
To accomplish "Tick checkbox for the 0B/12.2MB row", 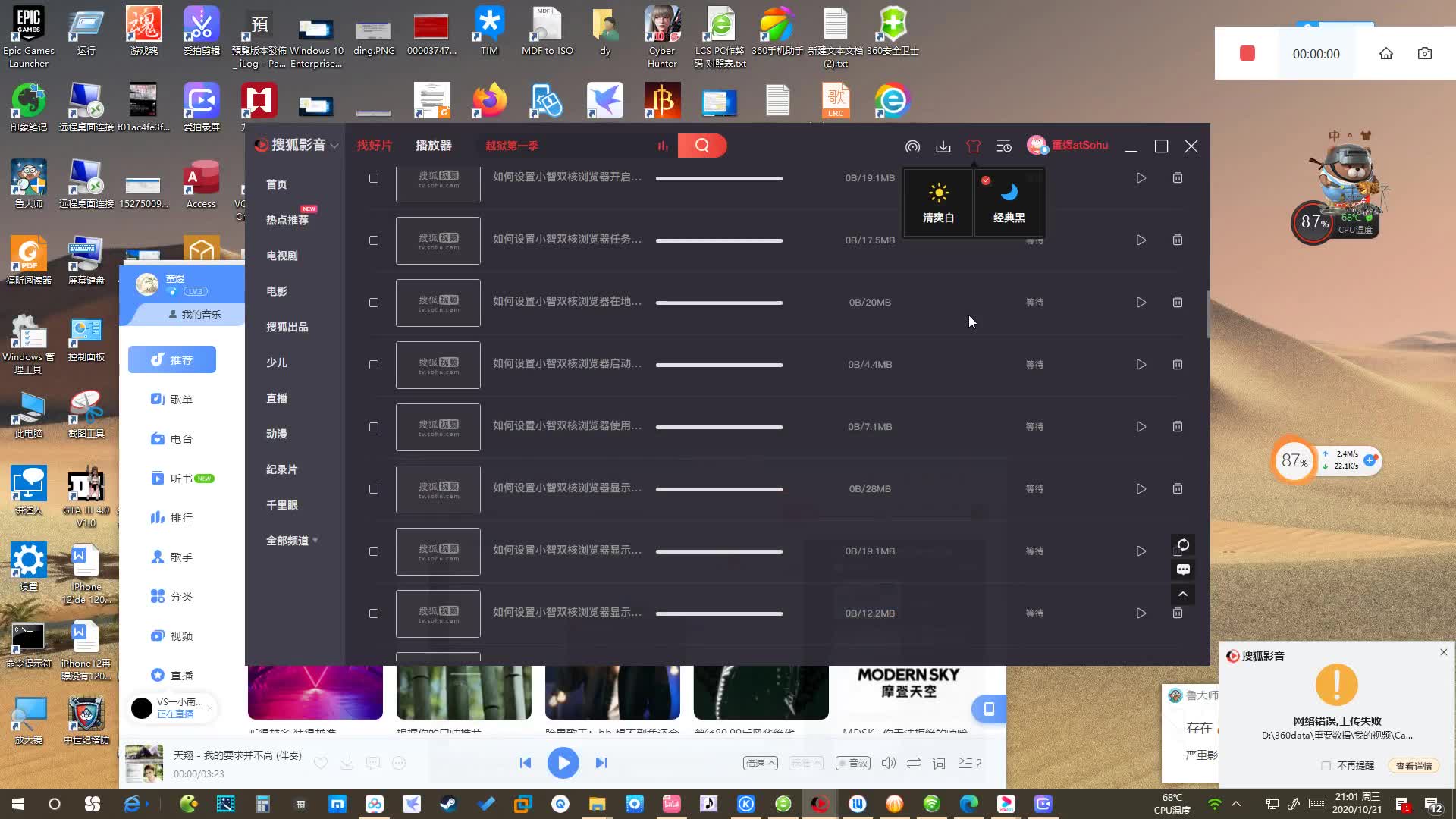I will (x=374, y=613).
